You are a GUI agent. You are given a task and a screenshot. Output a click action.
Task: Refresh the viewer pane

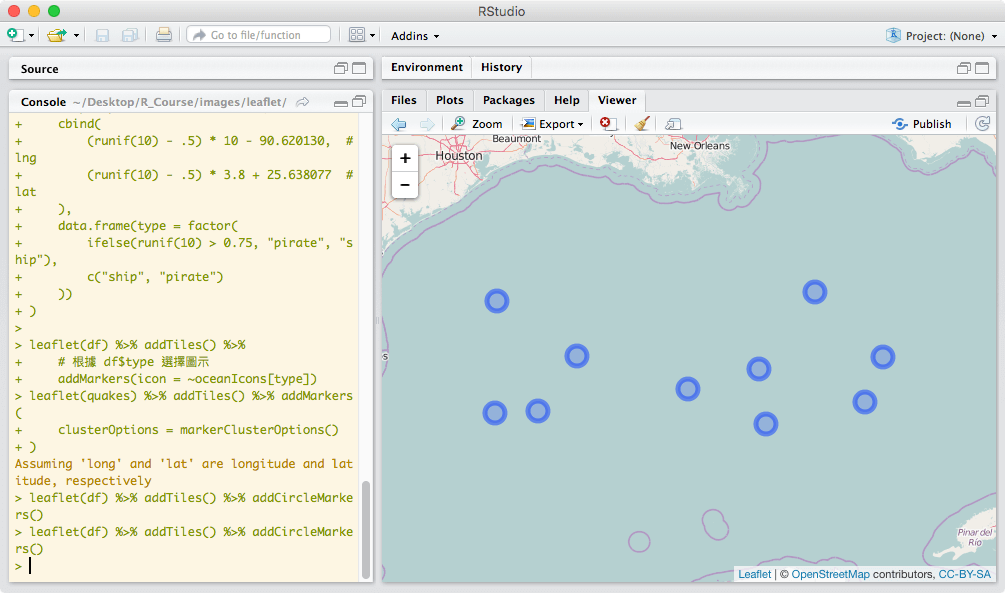click(983, 124)
